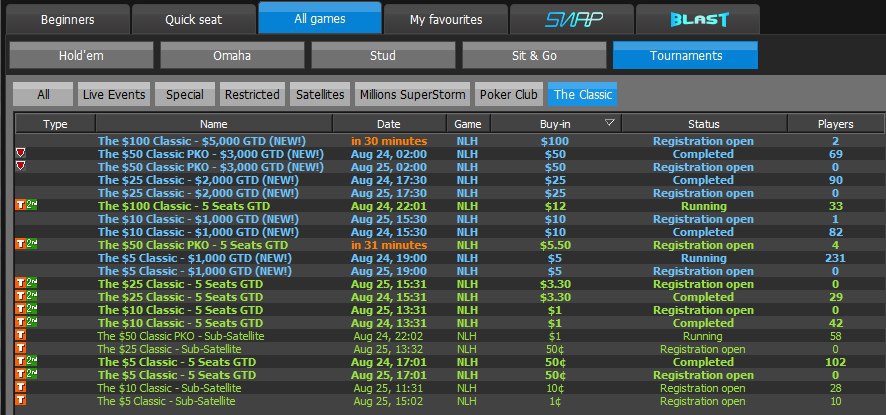The height and width of the screenshot is (415, 886).
Task: Filter tournaments by Live Events
Action: pos(115,94)
